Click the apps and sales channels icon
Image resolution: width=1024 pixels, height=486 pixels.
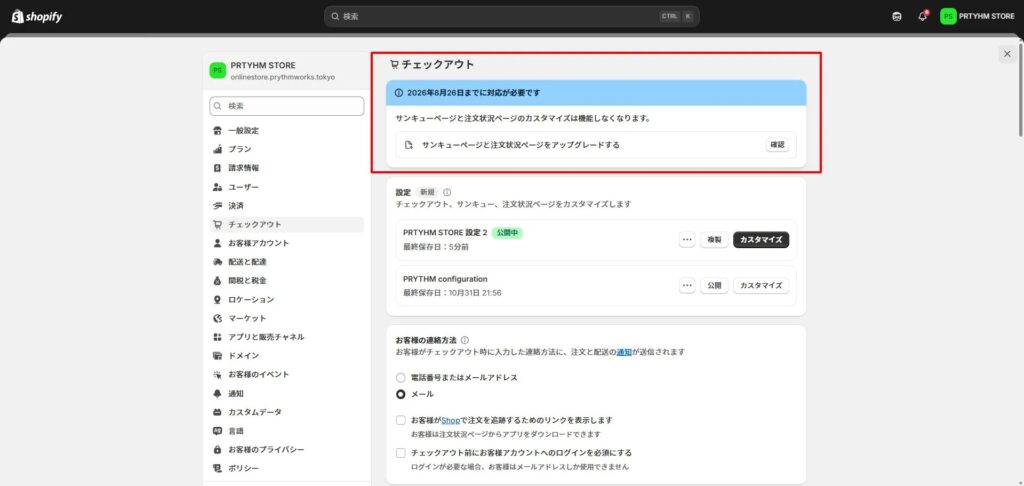coord(217,337)
